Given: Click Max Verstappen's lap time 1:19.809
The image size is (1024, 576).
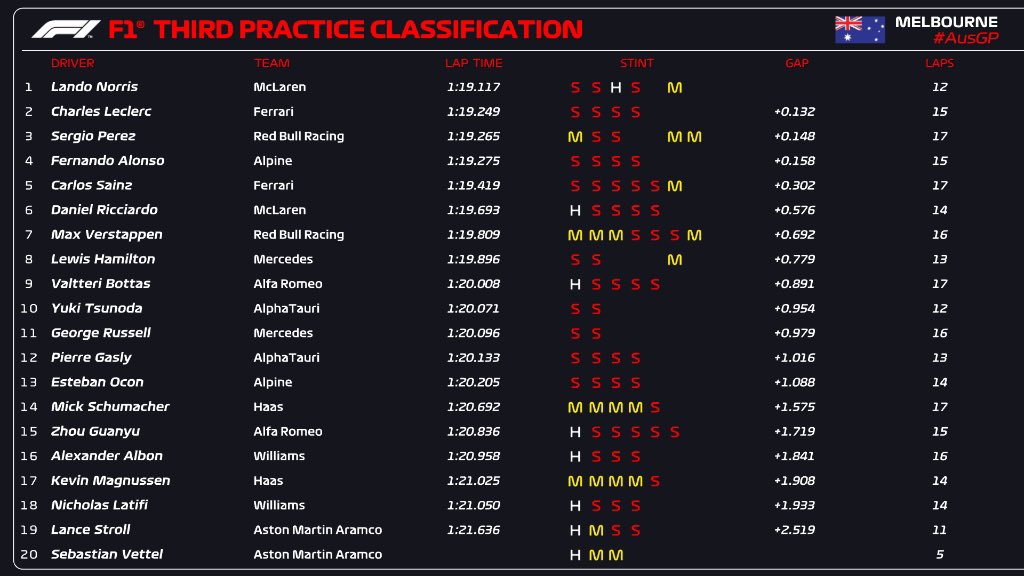Looking at the screenshot, I should click(x=473, y=235).
